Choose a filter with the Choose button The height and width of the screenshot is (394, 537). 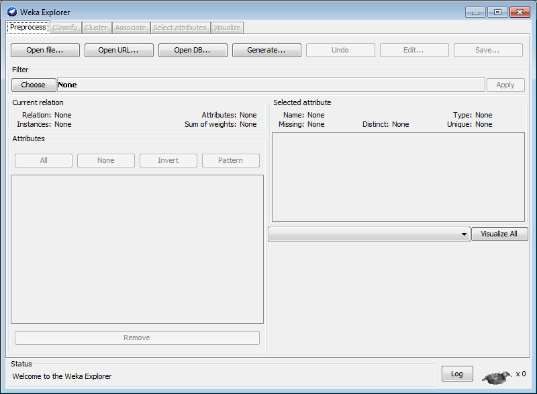[34, 85]
